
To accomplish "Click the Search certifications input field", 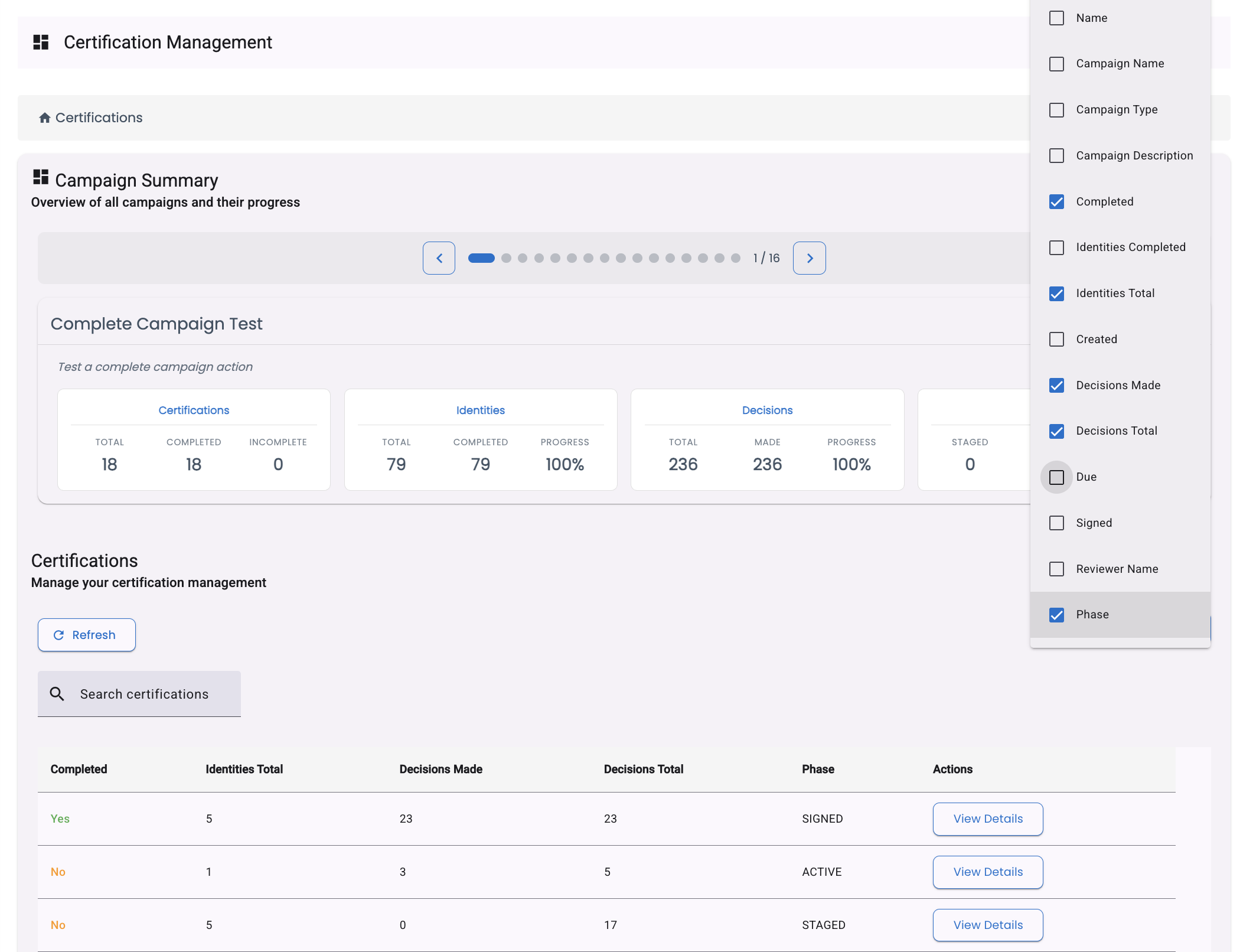I will tap(144, 693).
